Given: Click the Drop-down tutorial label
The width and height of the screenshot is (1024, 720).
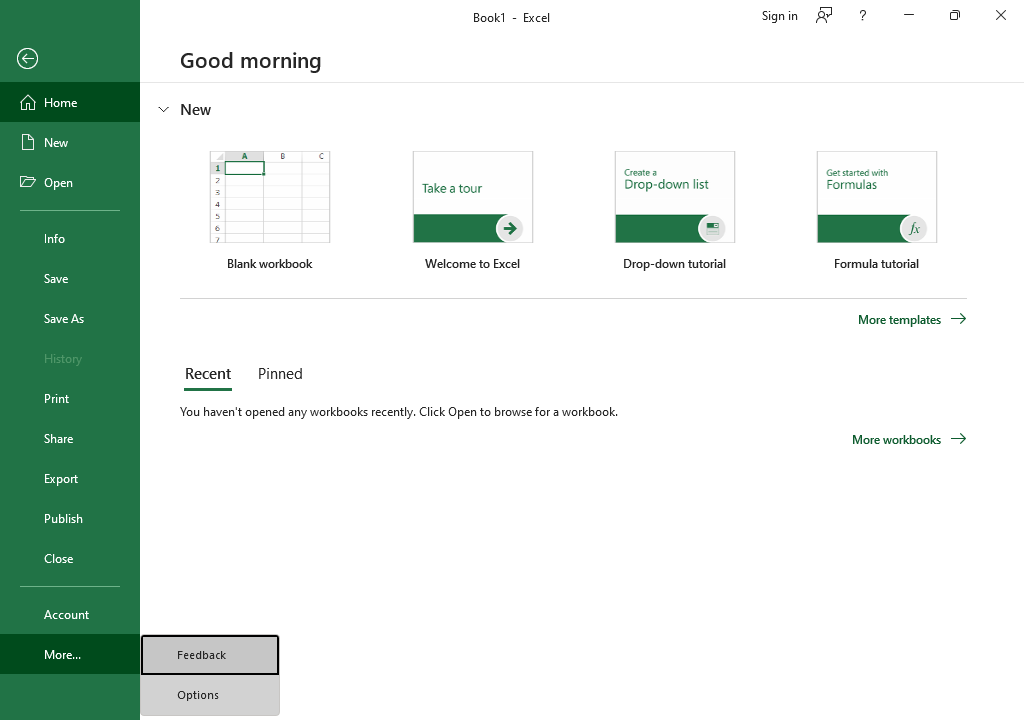Looking at the screenshot, I should (x=675, y=264).
